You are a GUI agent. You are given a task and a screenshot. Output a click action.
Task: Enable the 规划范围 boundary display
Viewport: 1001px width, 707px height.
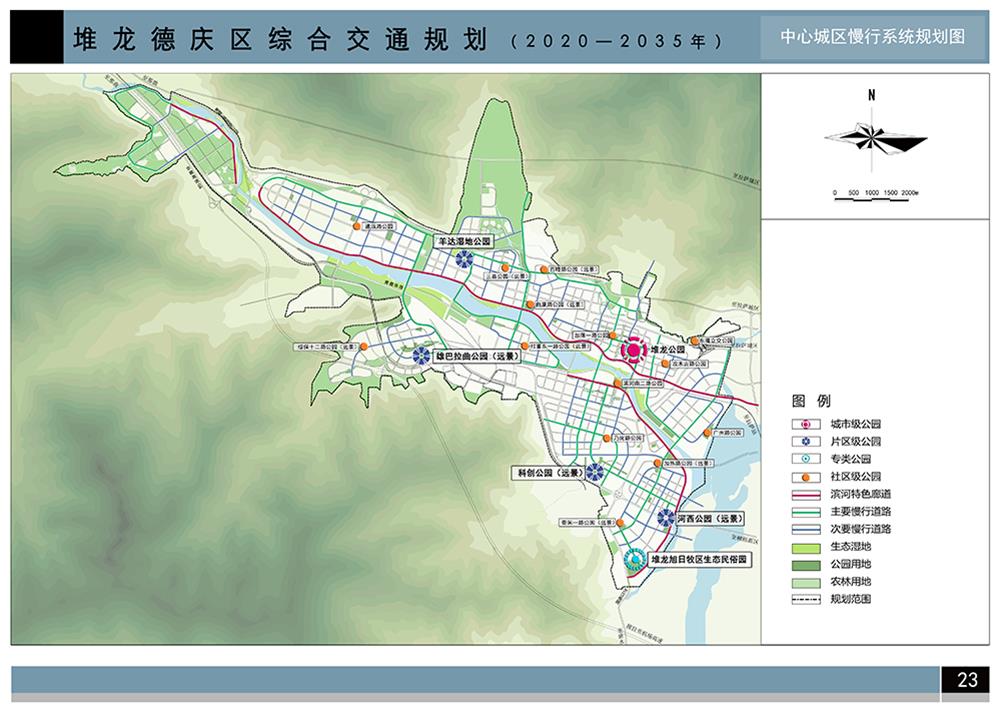(x=806, y=597)
